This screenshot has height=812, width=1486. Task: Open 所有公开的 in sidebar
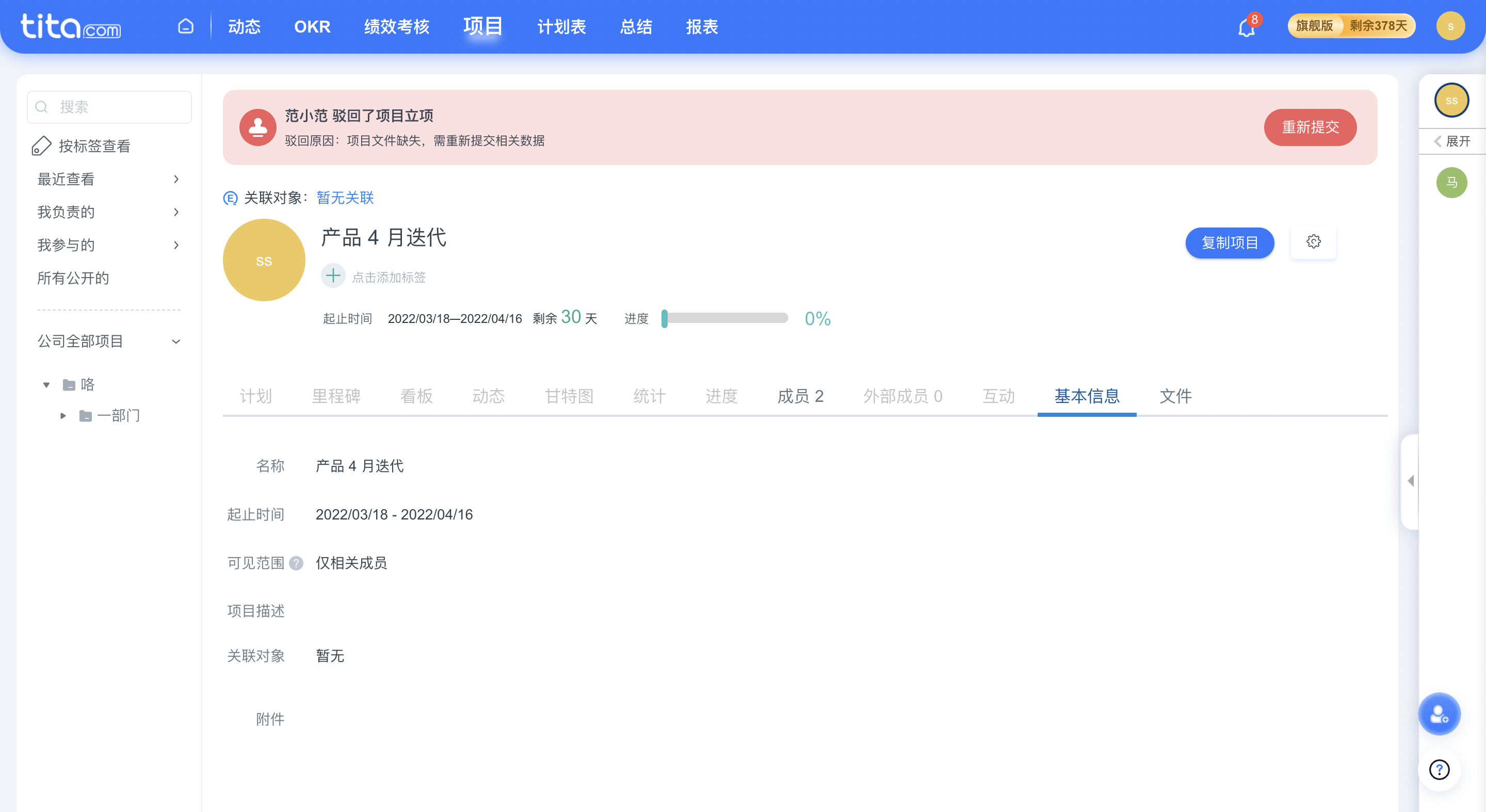click(73, 279)
